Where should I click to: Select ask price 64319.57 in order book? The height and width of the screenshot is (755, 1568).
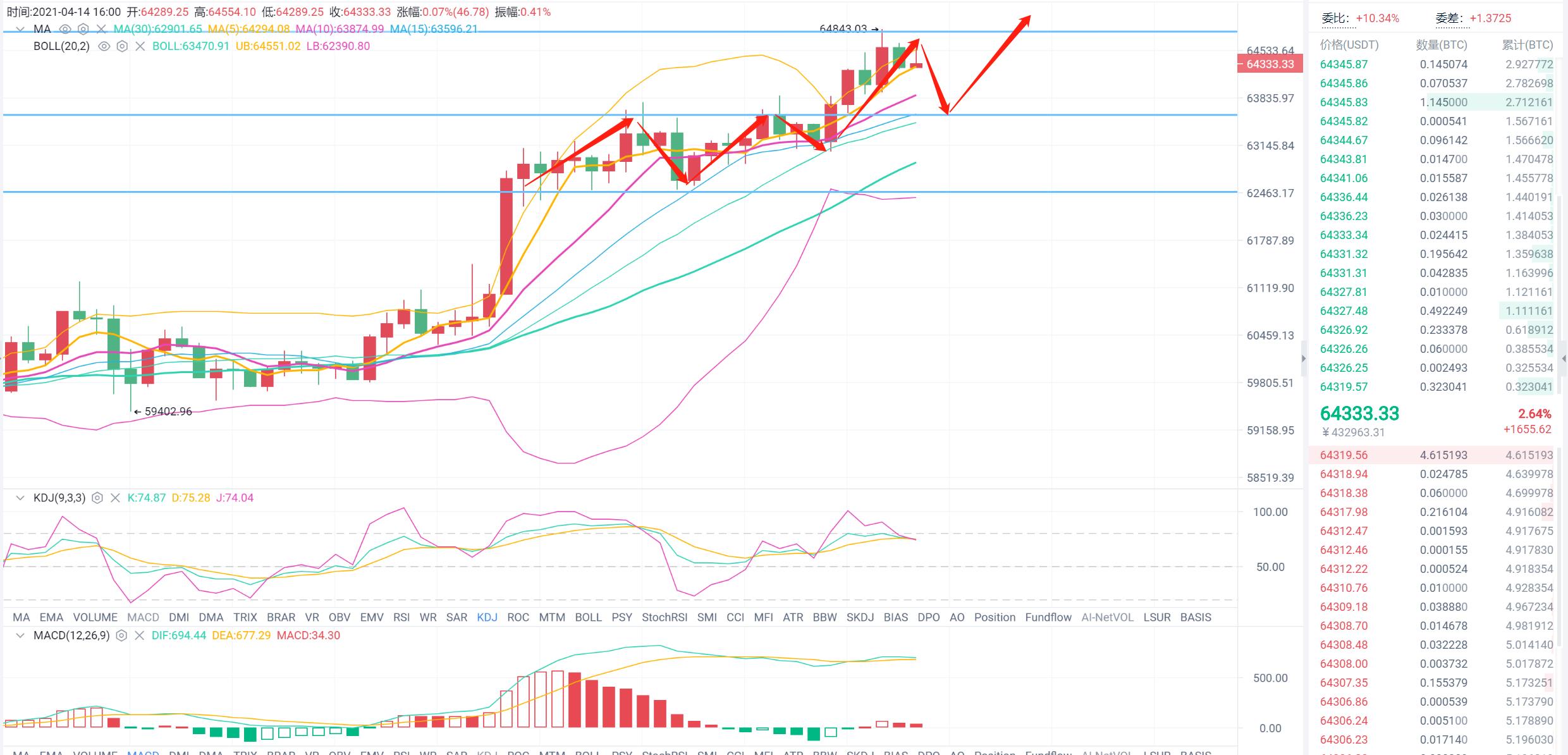tap(1344, 387)
